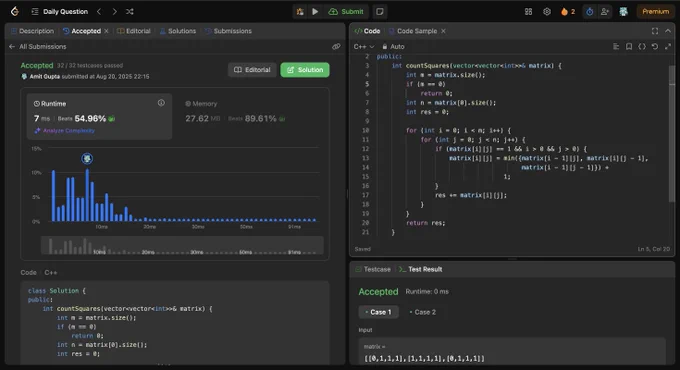This screenshot has width=680, height=370.
Task: Select the Code tab in editor
Action: 367,31
